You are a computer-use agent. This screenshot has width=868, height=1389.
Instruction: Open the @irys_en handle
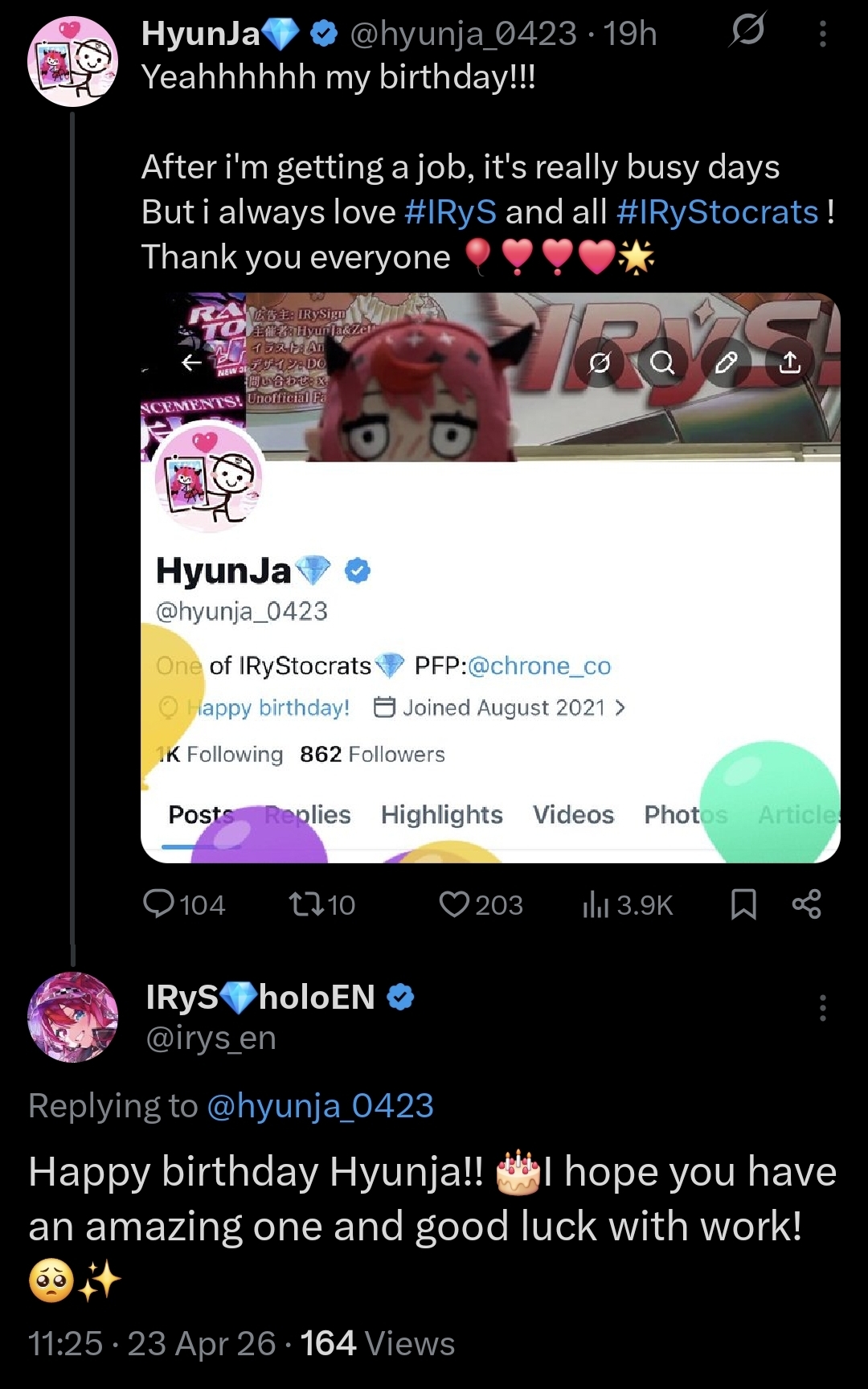(x=211, y=1038)
